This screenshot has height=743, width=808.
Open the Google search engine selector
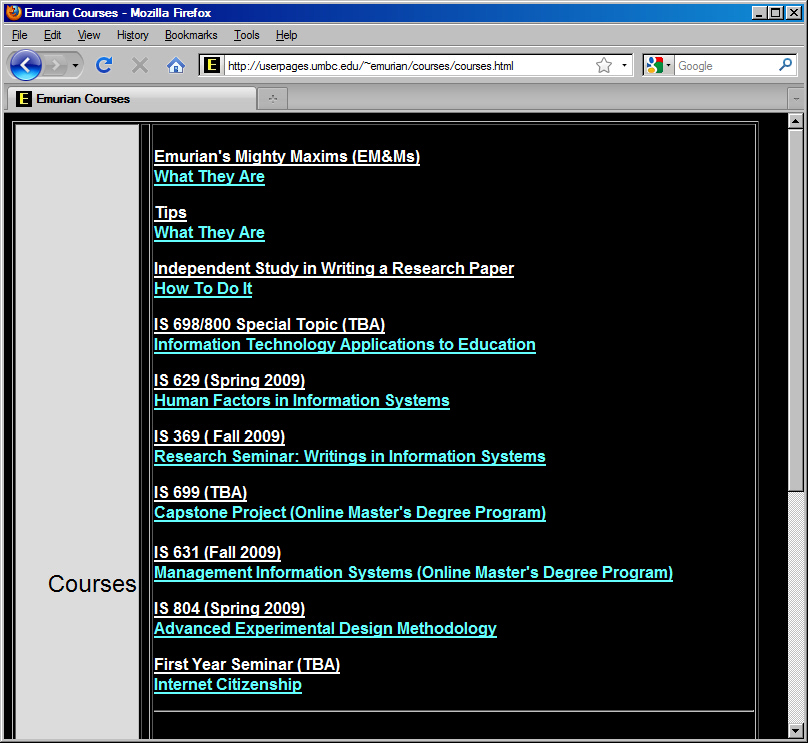pos(659,65)
